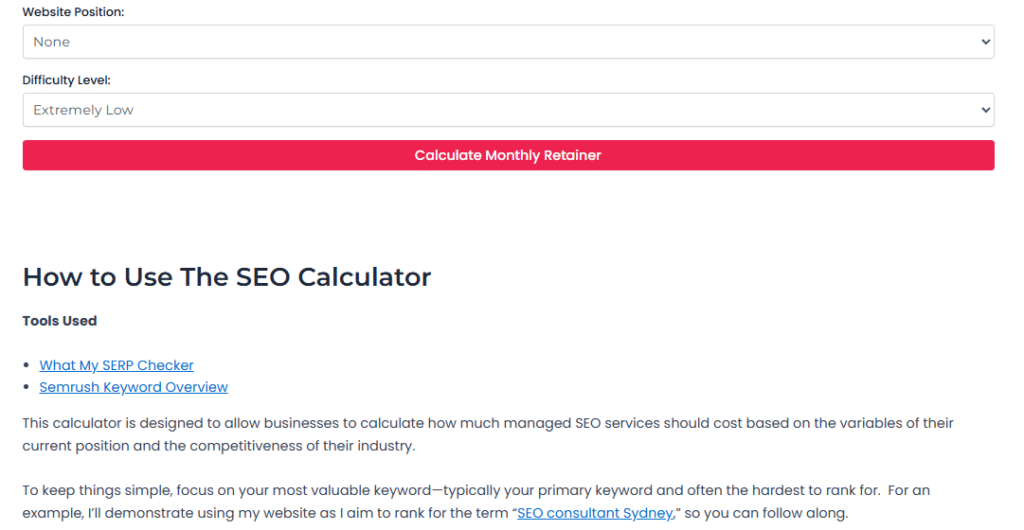Click the 'Extremely Low' difficulty value
This screenshot has width=1024, height=530.
click(83, 110)
